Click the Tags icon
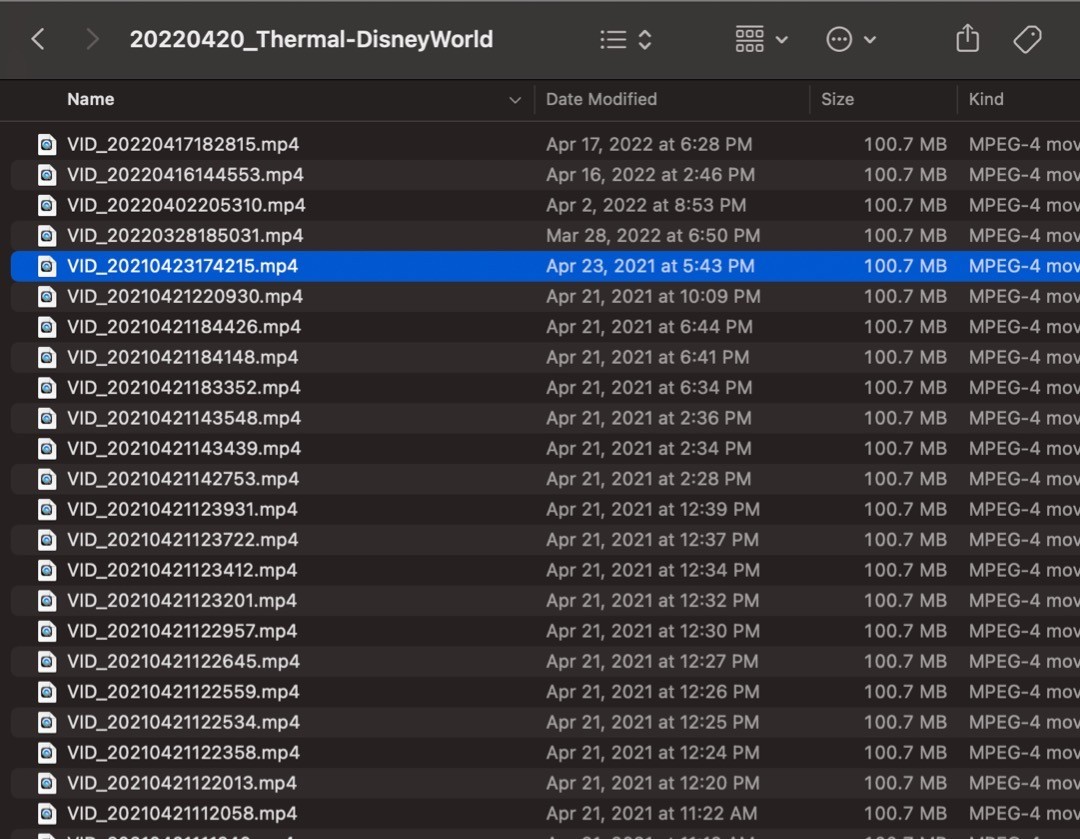 tap(1027, 39)
